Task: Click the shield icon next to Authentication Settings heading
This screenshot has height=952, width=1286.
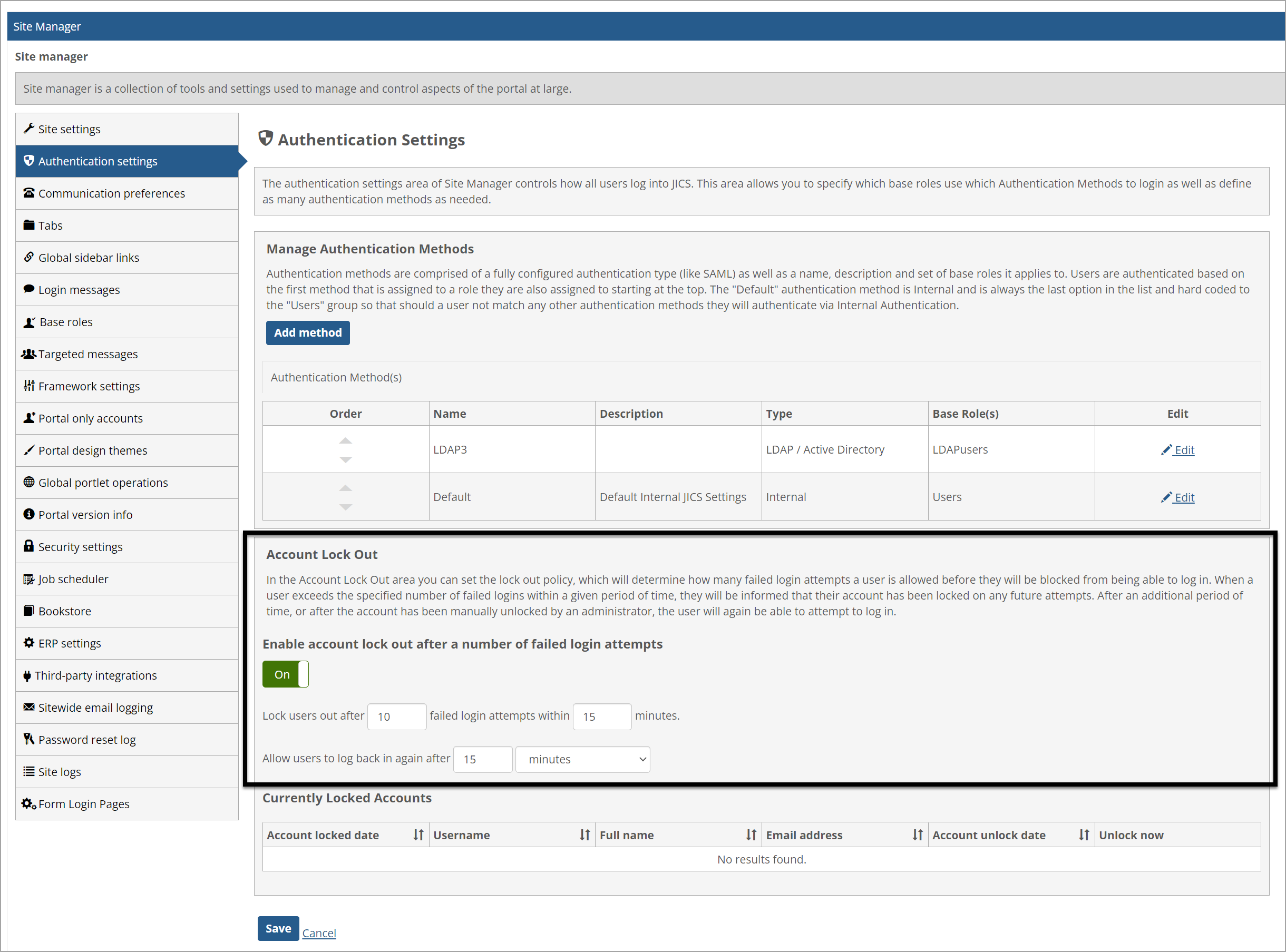Action: [265, 139]
